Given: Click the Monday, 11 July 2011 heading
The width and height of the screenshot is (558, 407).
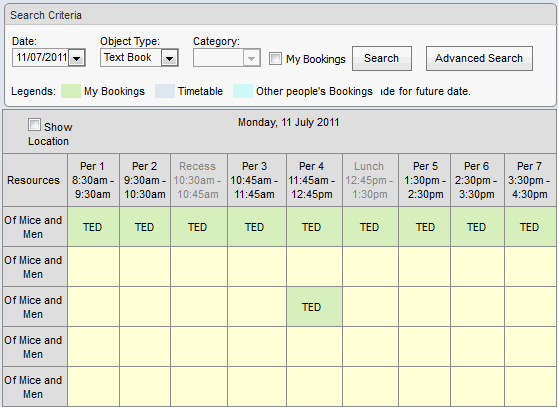Looking at the screenshot, I should coord(288,122).
